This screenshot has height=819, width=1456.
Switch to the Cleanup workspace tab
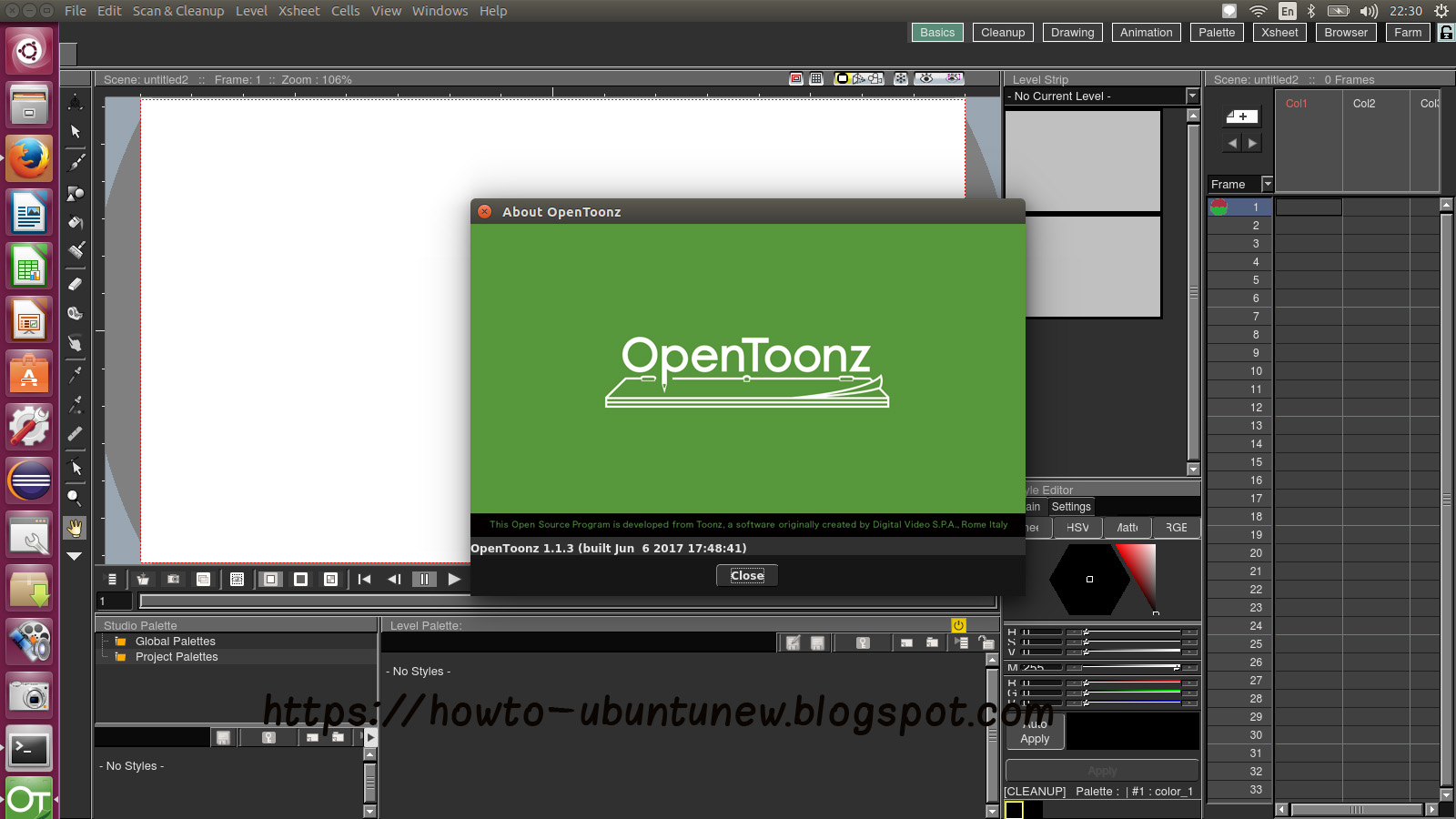coord(1003,32)
